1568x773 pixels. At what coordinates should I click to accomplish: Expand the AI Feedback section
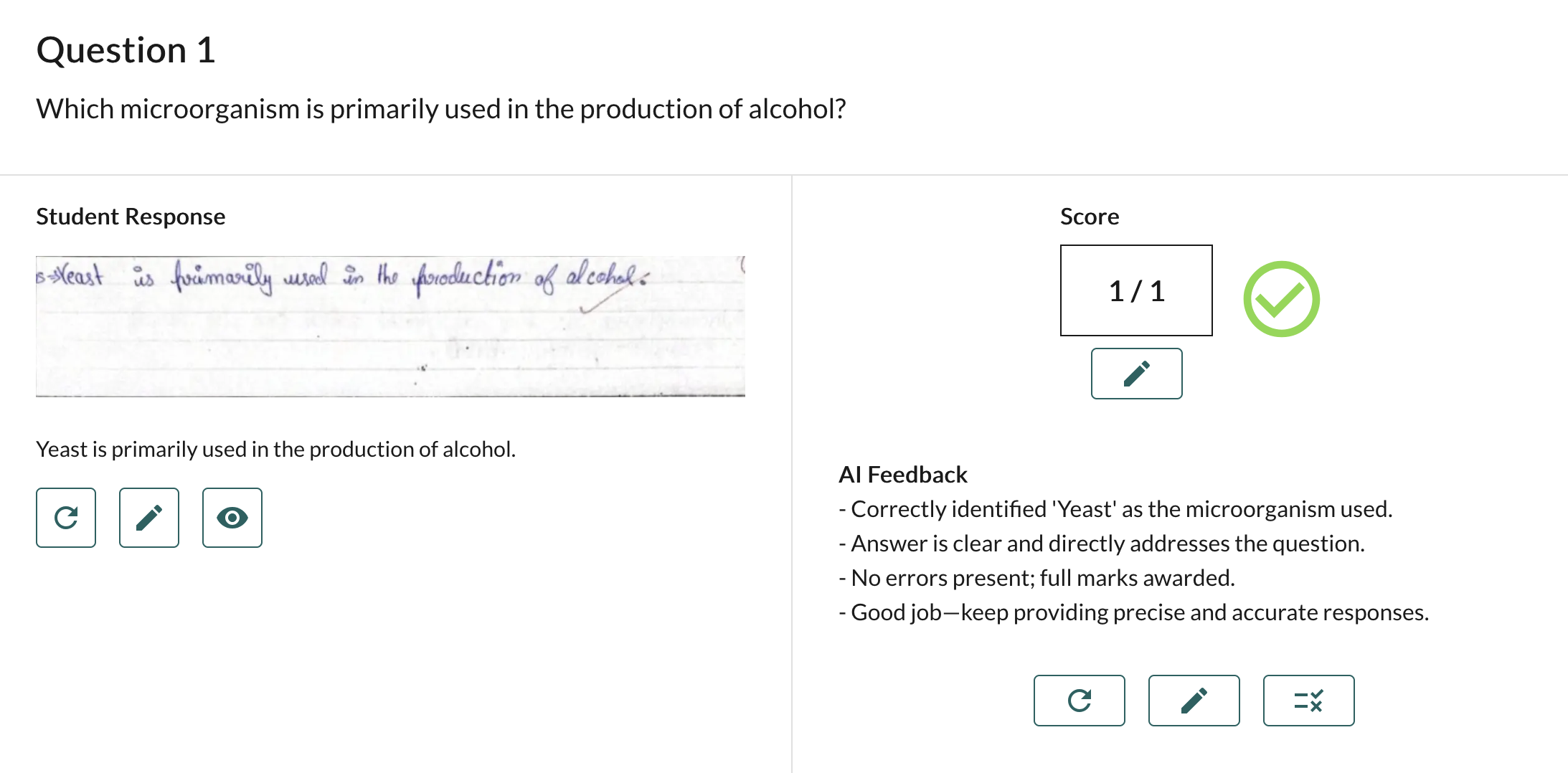coord(902,474)
